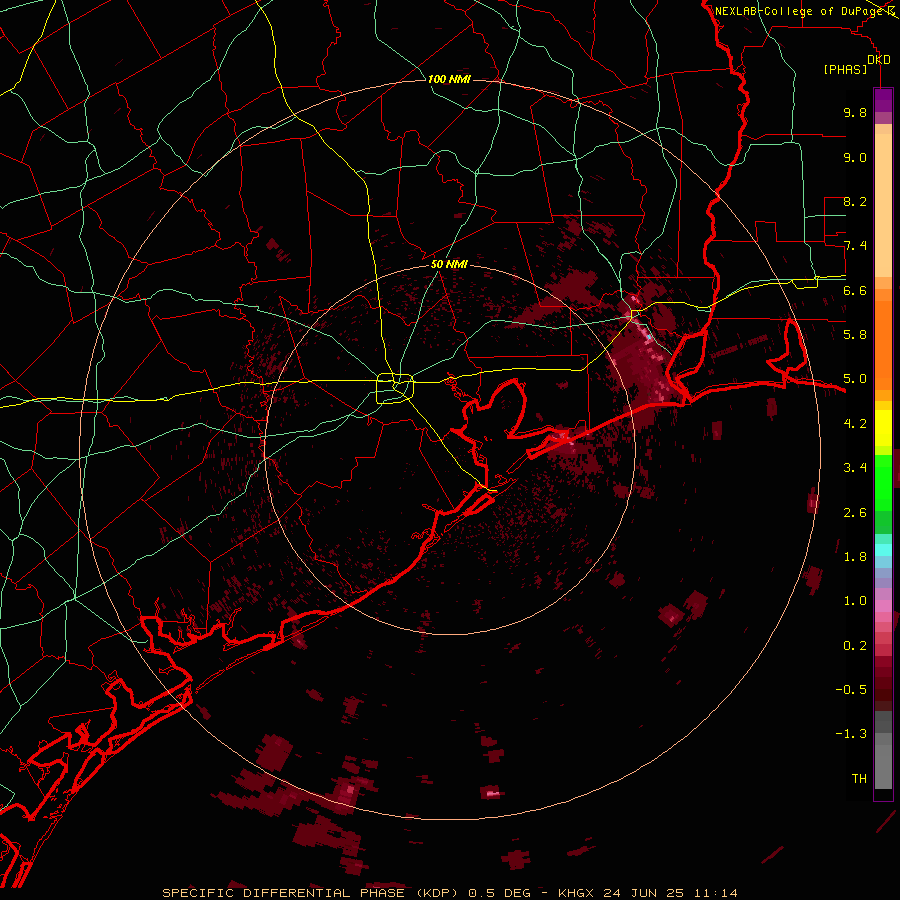
Task: Click the yellow Houston beltway loop on the map
Action: 395,388
